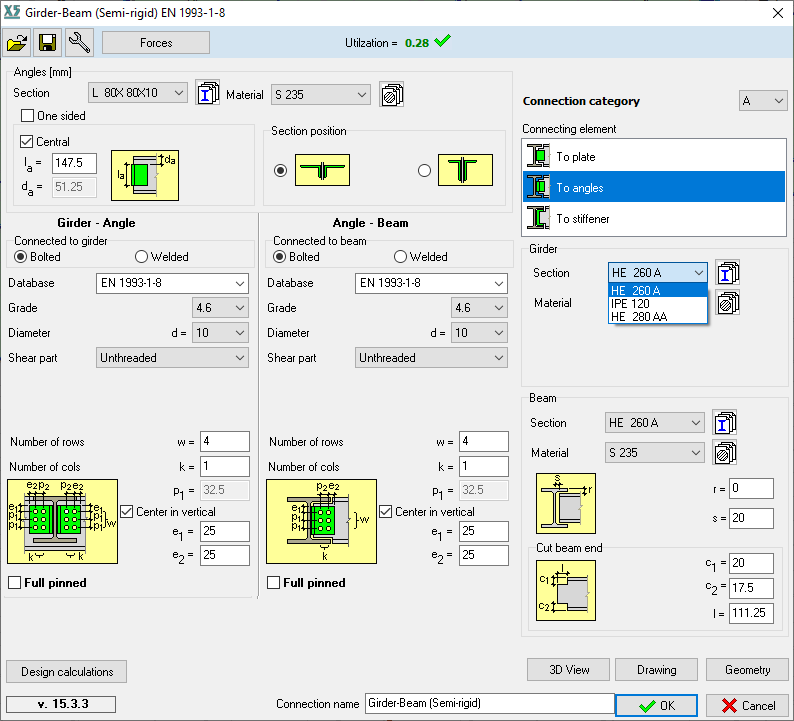This screenshot has height=721, width=794.
Task: Click the beam s value field
Action: [751, 517]
